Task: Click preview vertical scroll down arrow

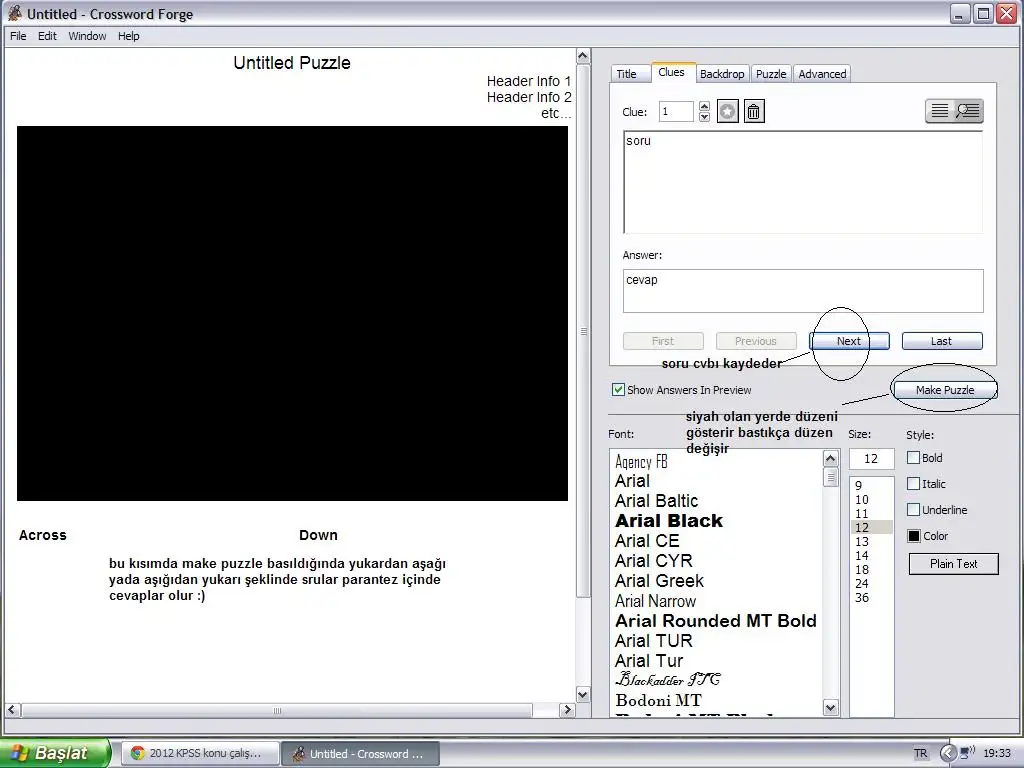Action: coord(583,694)
